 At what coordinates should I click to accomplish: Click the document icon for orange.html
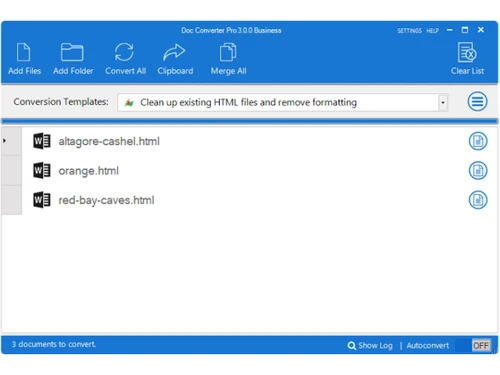click(478, 171)
